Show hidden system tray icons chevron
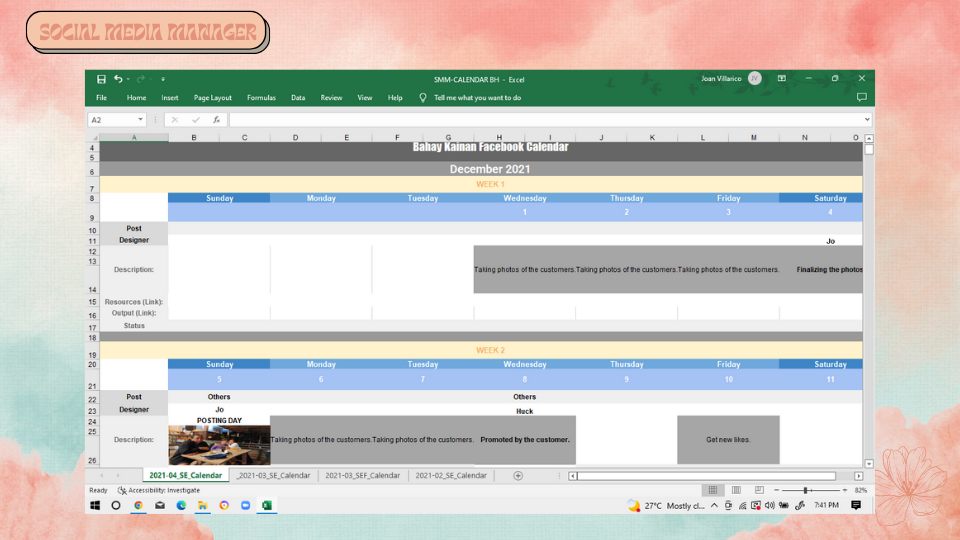This screenshot has width=960, height=540. [x=714, y=506]
